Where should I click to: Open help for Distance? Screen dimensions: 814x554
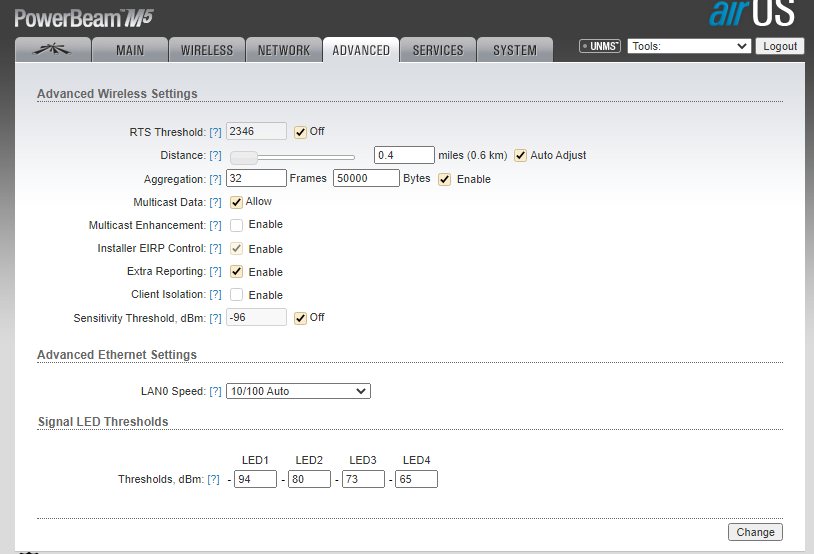[215, 155]
